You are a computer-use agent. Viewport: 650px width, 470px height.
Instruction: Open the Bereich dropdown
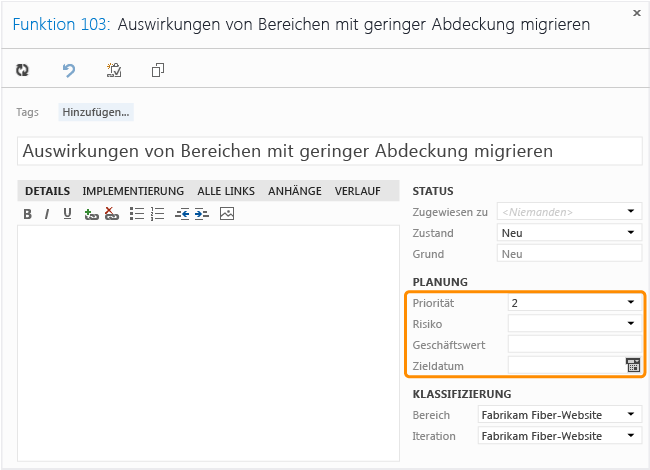click(631, 414)
